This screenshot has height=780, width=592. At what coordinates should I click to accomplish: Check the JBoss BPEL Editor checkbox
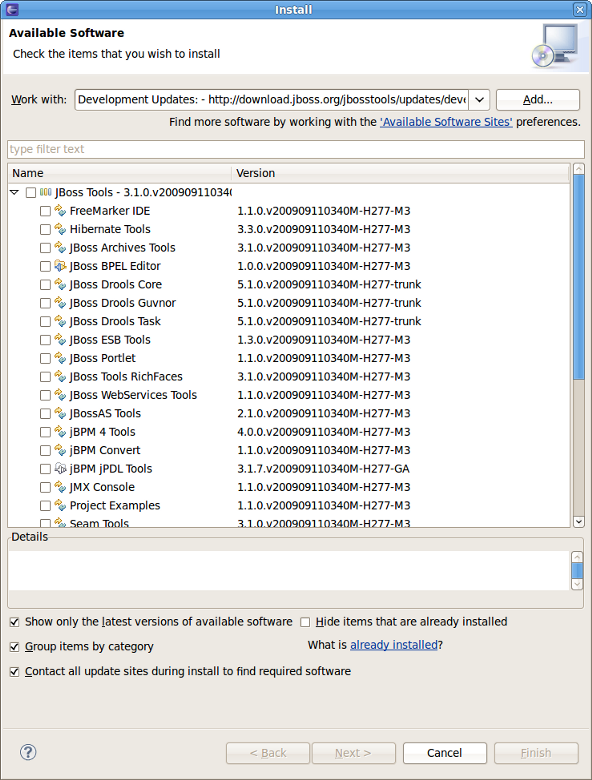click(45, 266)
